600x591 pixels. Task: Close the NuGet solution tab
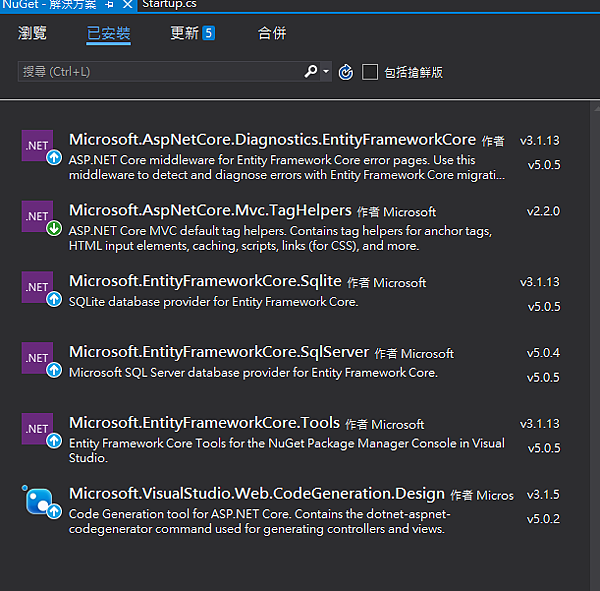point(127,5)
